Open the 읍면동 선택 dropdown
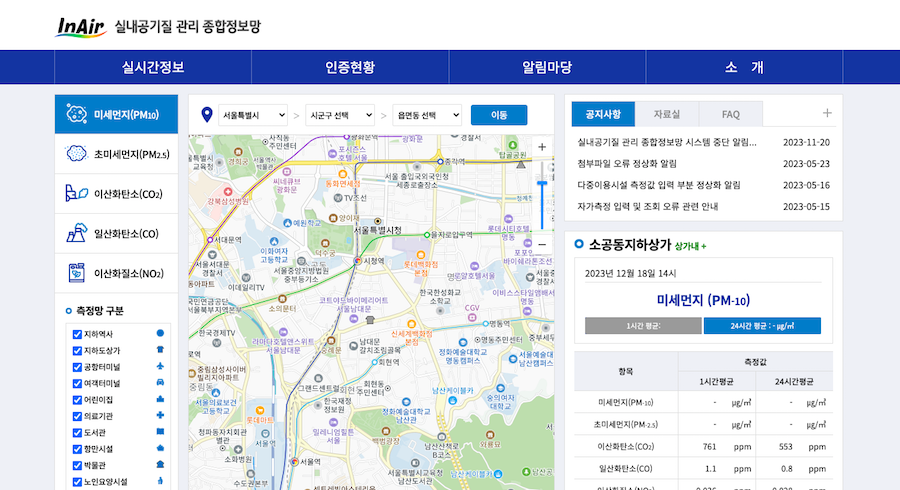This screenshot has height=490, width=900. click(427, 115)
